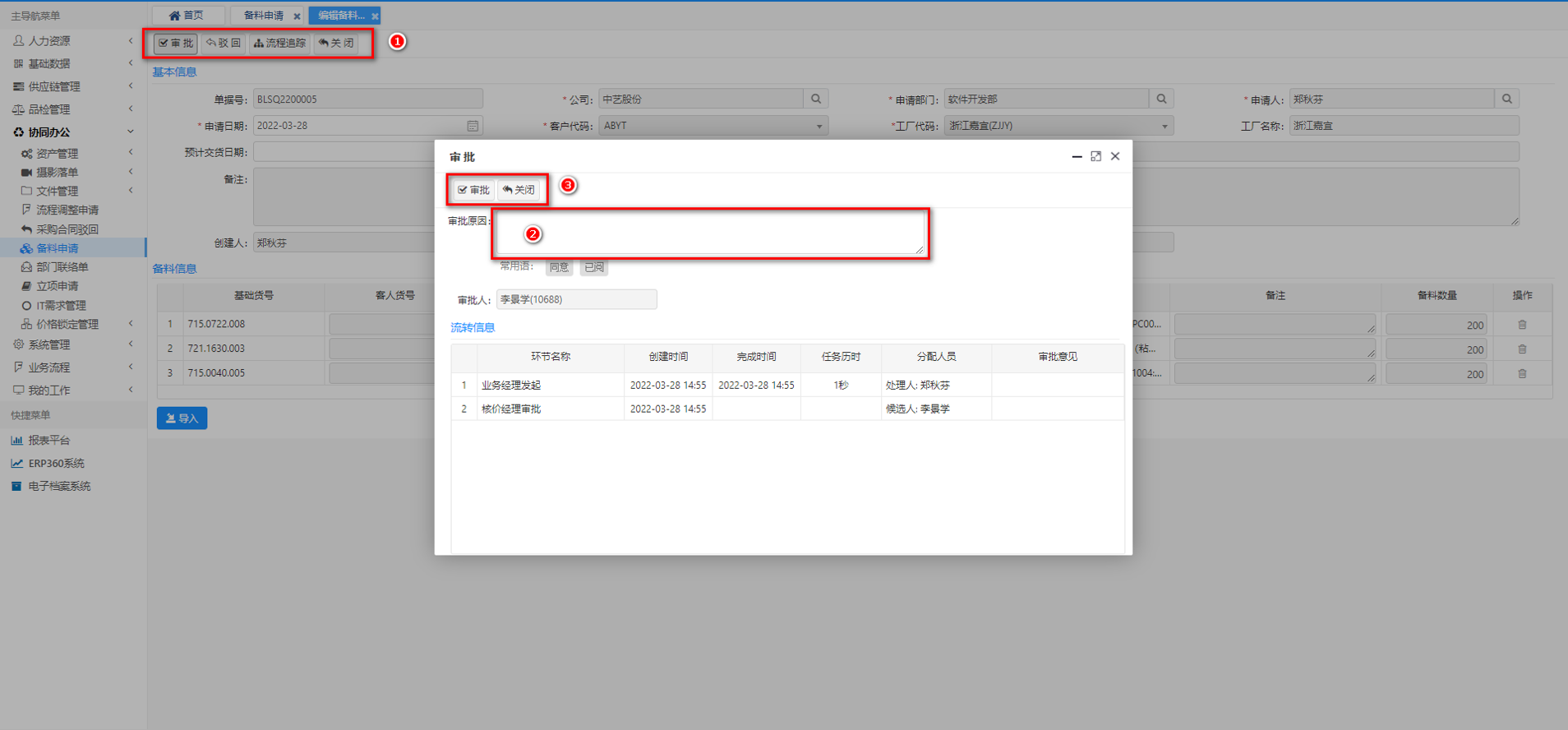
Task: Delete the row for 715.0040.005
Action: [1522, 374]
